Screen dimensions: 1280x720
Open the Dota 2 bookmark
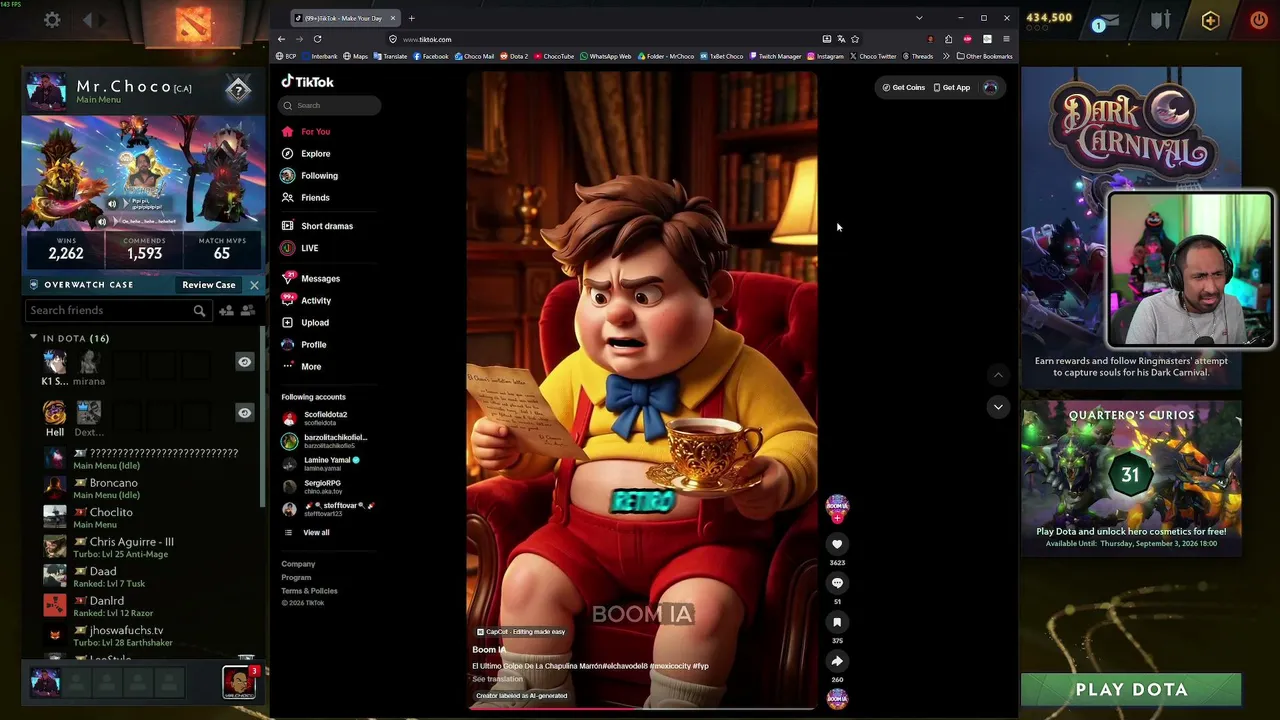pyautogui.click(x=514, y=56)
